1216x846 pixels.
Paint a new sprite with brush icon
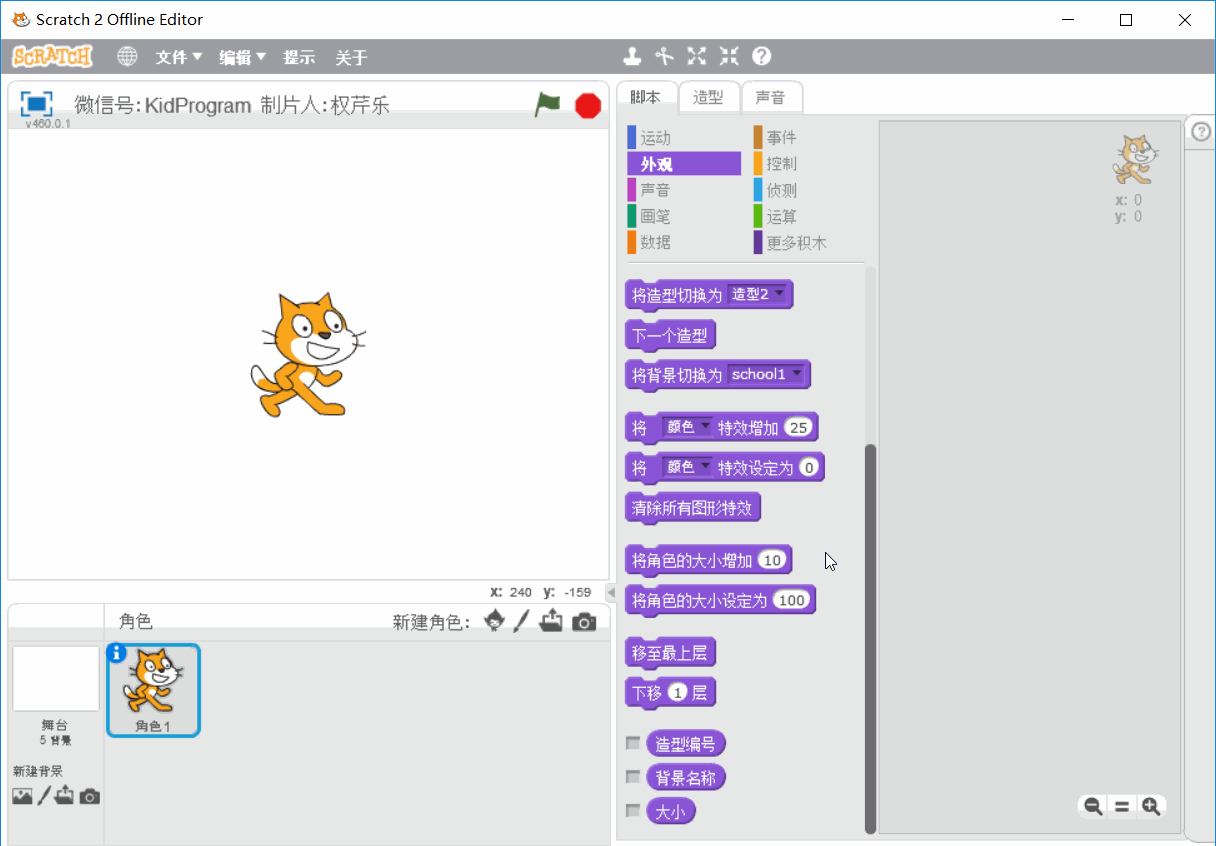[521, 622]
